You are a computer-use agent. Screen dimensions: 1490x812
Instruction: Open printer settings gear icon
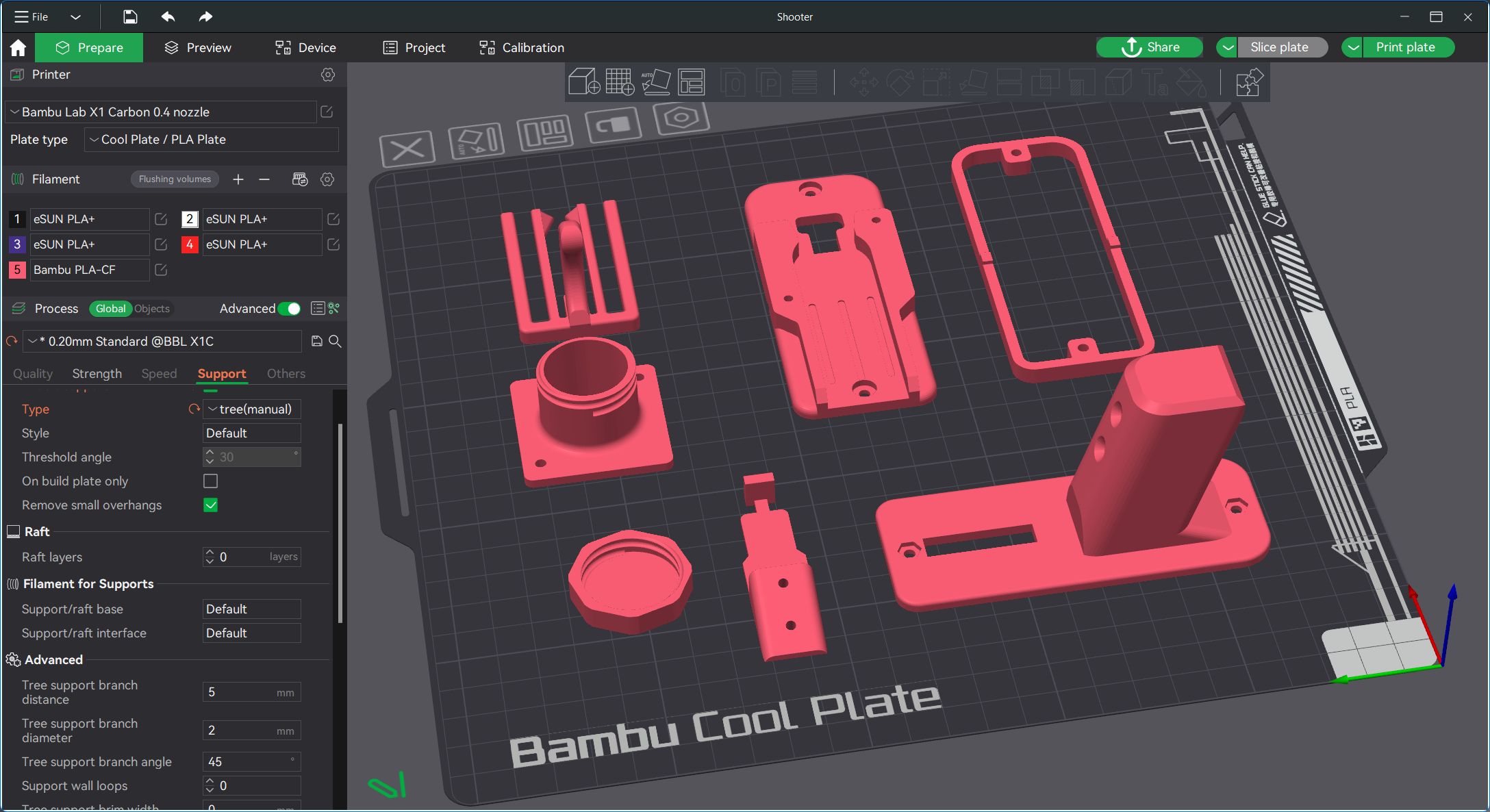(x=328, y=75)
